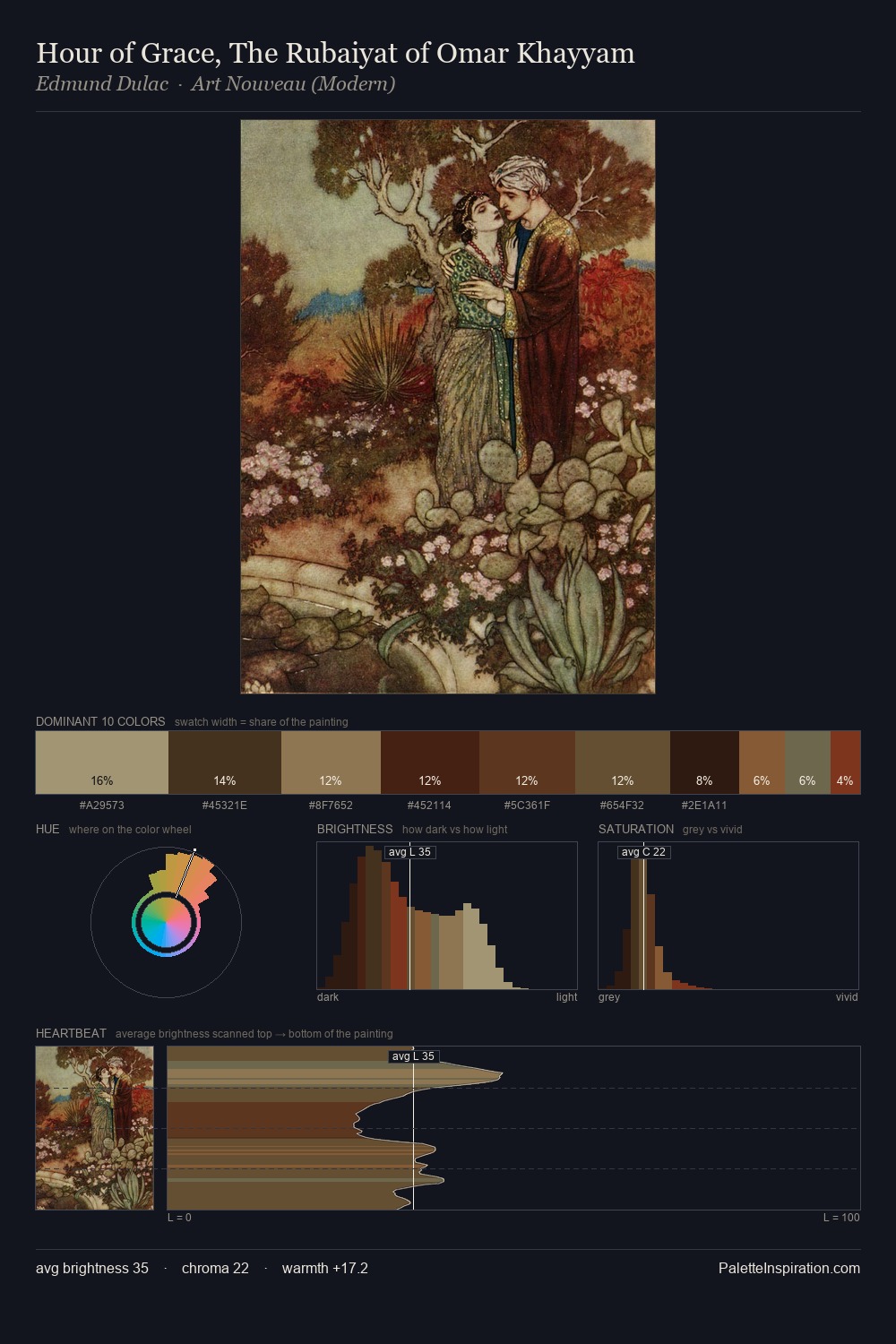Click the 'avg L 35' heartbeat label
Viewport: 896px width, 1344px height.
click(414, 1056)
